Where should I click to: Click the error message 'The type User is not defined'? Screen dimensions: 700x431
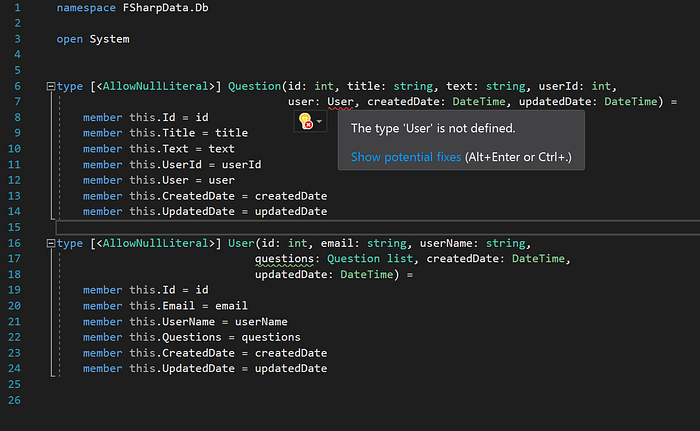pos(433,129)
